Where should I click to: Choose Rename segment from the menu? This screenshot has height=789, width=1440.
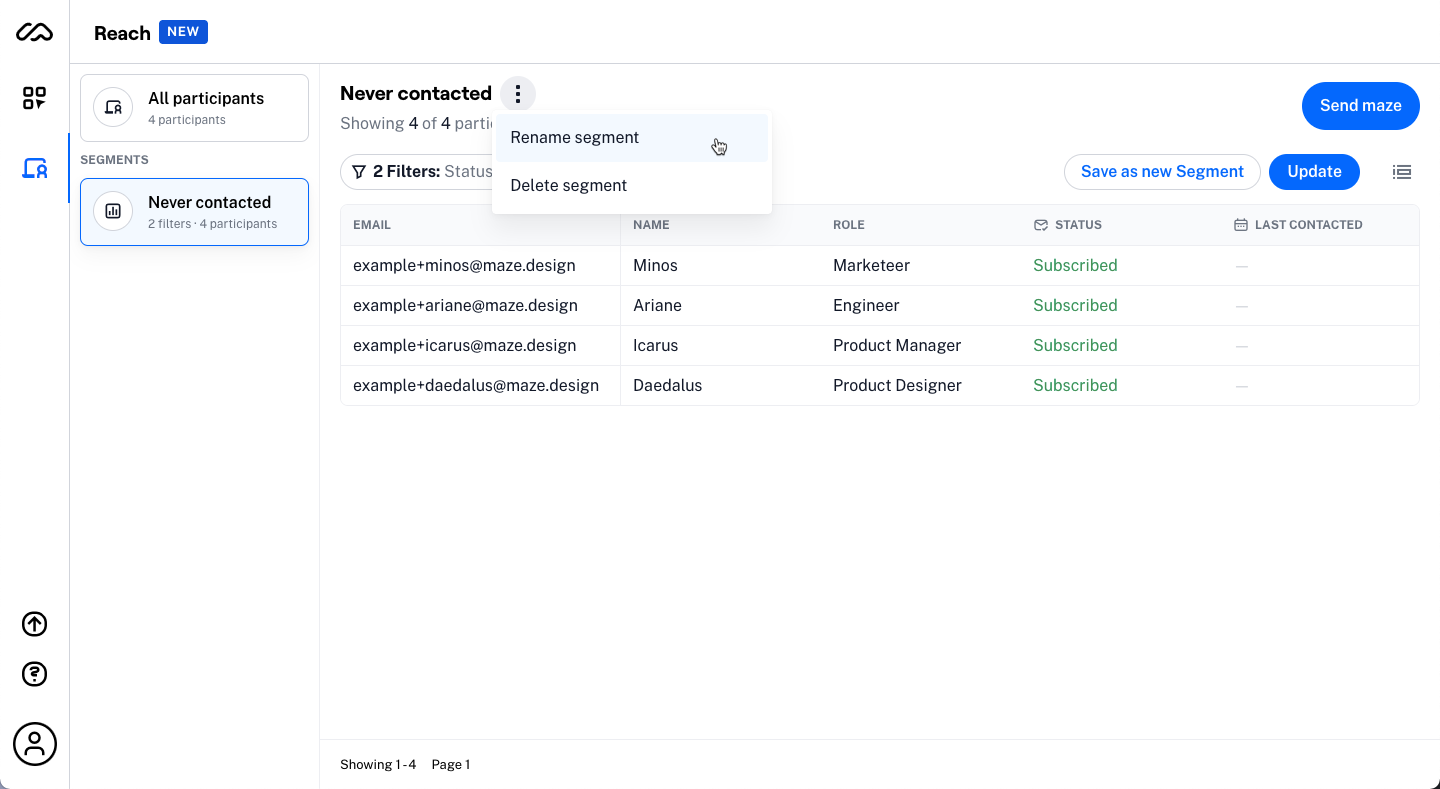click(x=574, y=138)
